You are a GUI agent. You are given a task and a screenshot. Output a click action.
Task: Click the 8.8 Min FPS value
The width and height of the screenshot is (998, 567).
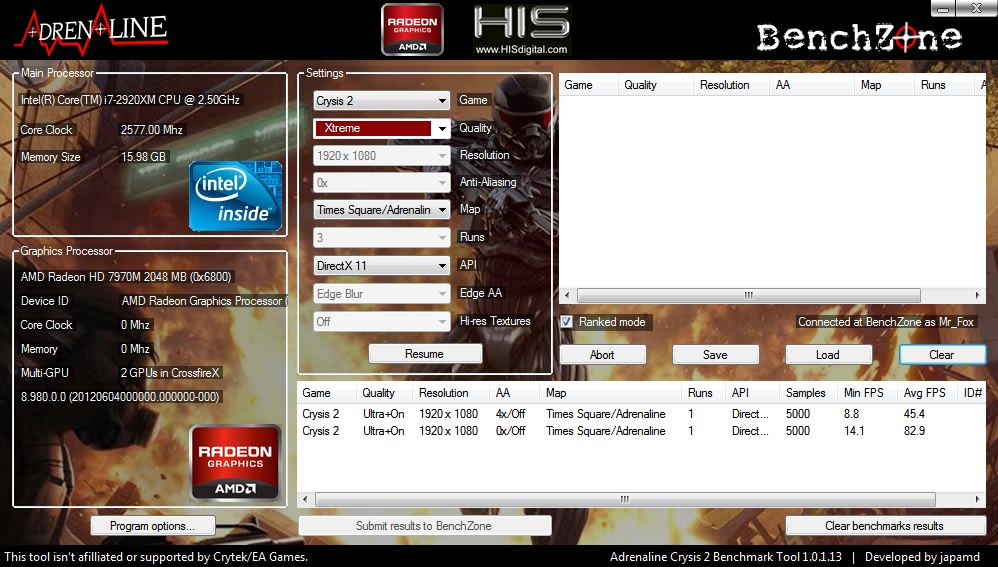tap(852, 414)
